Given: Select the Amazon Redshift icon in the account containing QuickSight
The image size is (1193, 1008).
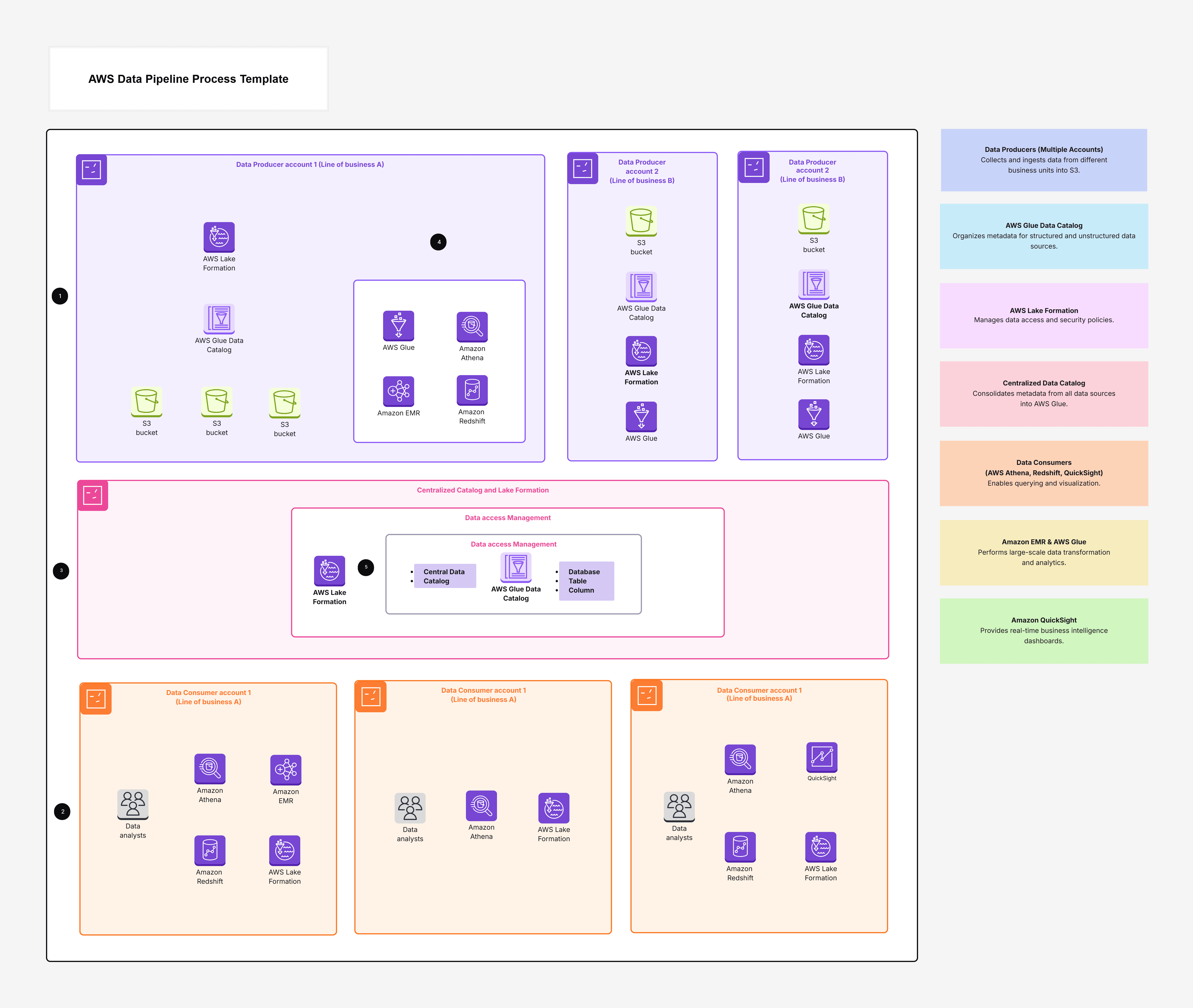Looking at the screenshot, I should pyautogui.click(x=740, y=847).
